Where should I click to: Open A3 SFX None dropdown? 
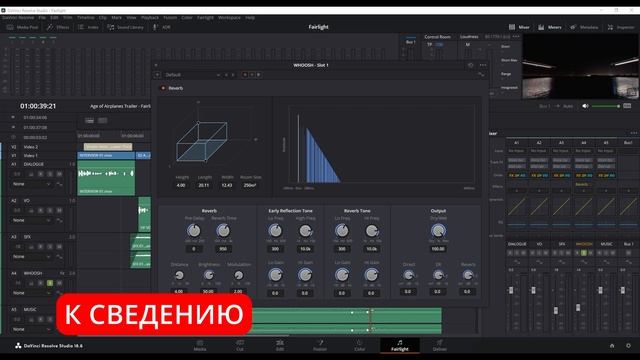(x=31, y=257)
